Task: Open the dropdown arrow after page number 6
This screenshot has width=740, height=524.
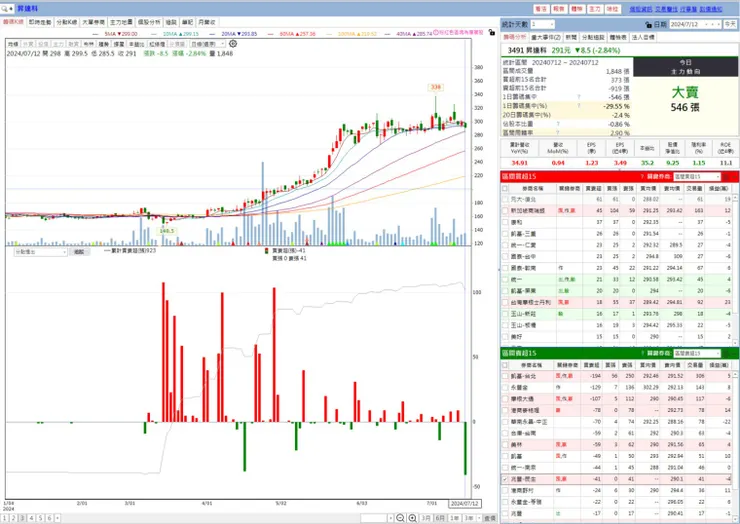Action: [x=58, y=518]
